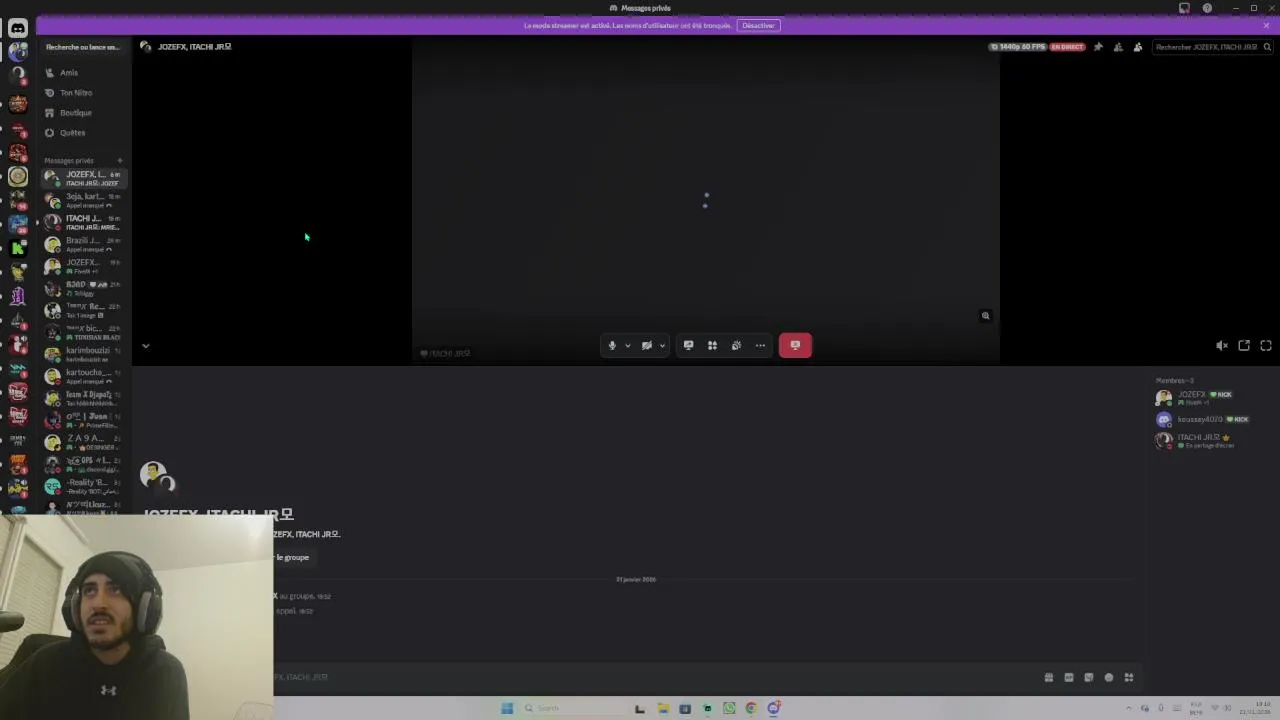The width and height of the screenshot is (1280, 720).
Task: Open Google Chrome from the taskbar
Action: pyautogui.click(x=751, y=709)
